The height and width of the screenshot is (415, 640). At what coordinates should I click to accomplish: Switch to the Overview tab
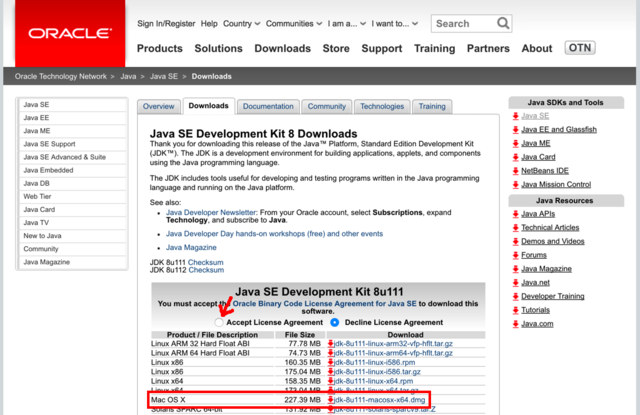(158, 107)
